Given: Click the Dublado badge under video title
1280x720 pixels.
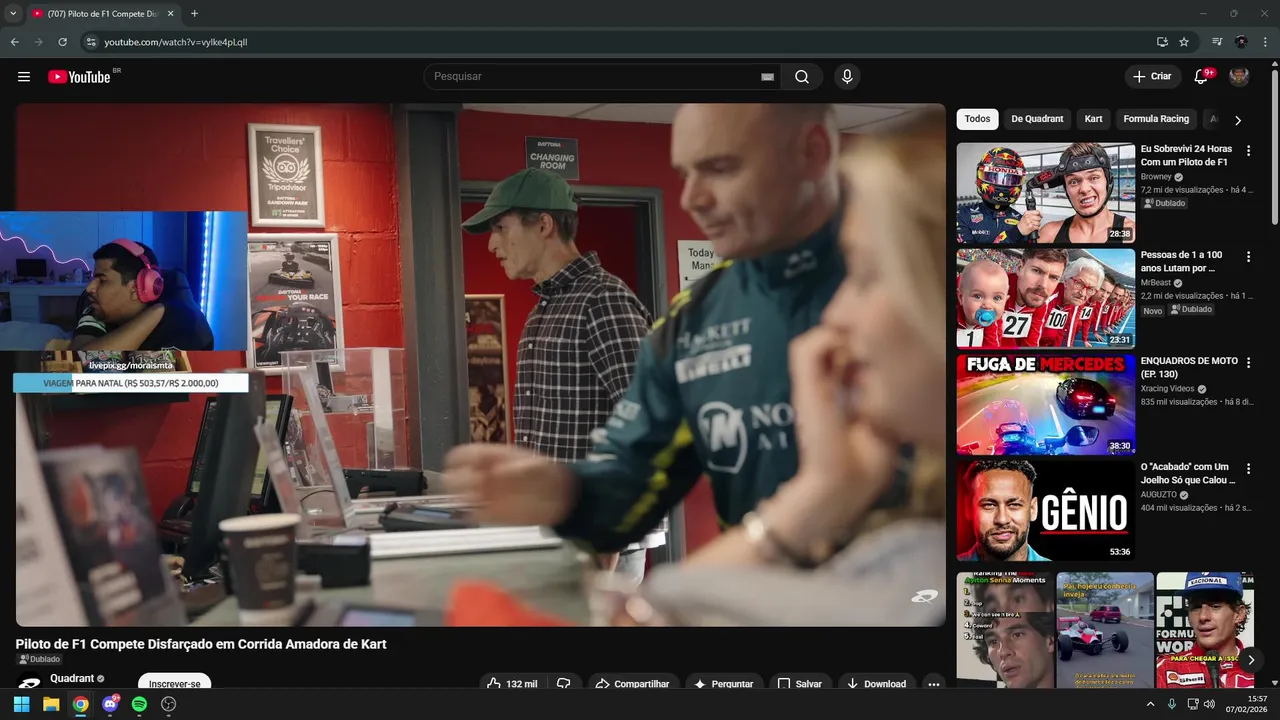Looking at the screenshot, I should click(x=40, y=660).
